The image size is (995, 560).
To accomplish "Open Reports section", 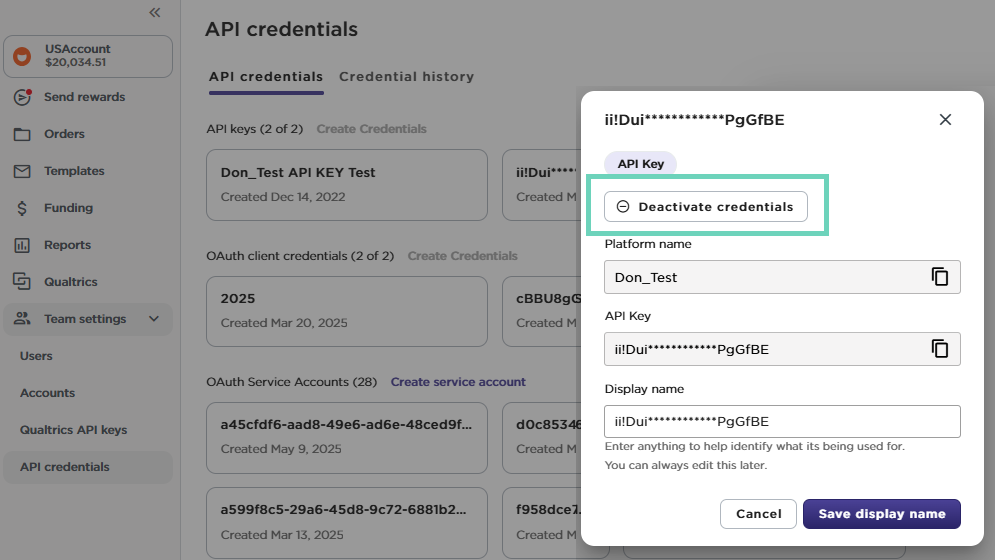I will (x=67, y=245).
